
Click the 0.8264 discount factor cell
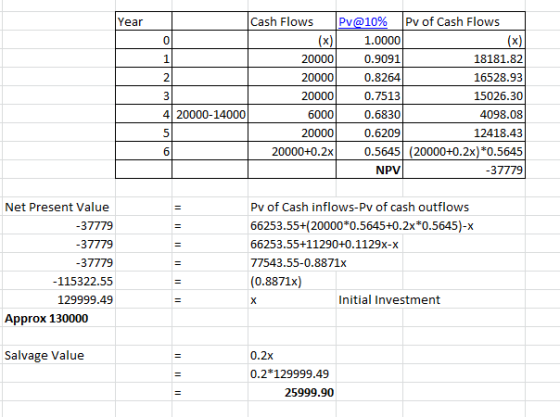pos(369,77)
